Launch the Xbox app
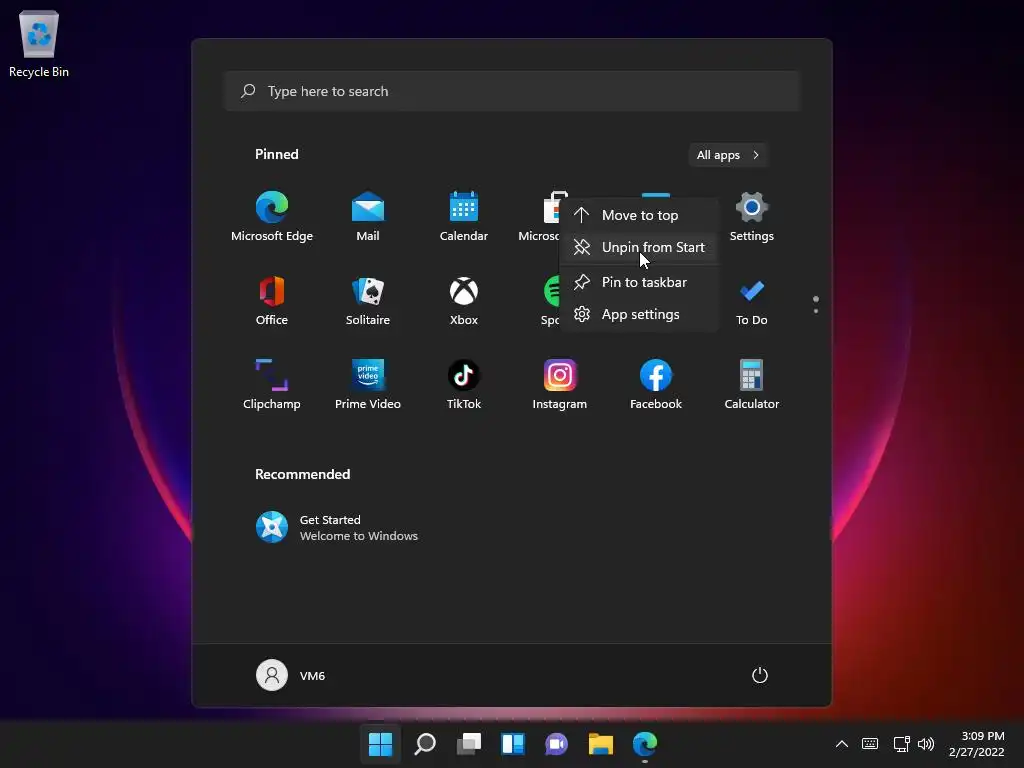 (x=464, y=301)
